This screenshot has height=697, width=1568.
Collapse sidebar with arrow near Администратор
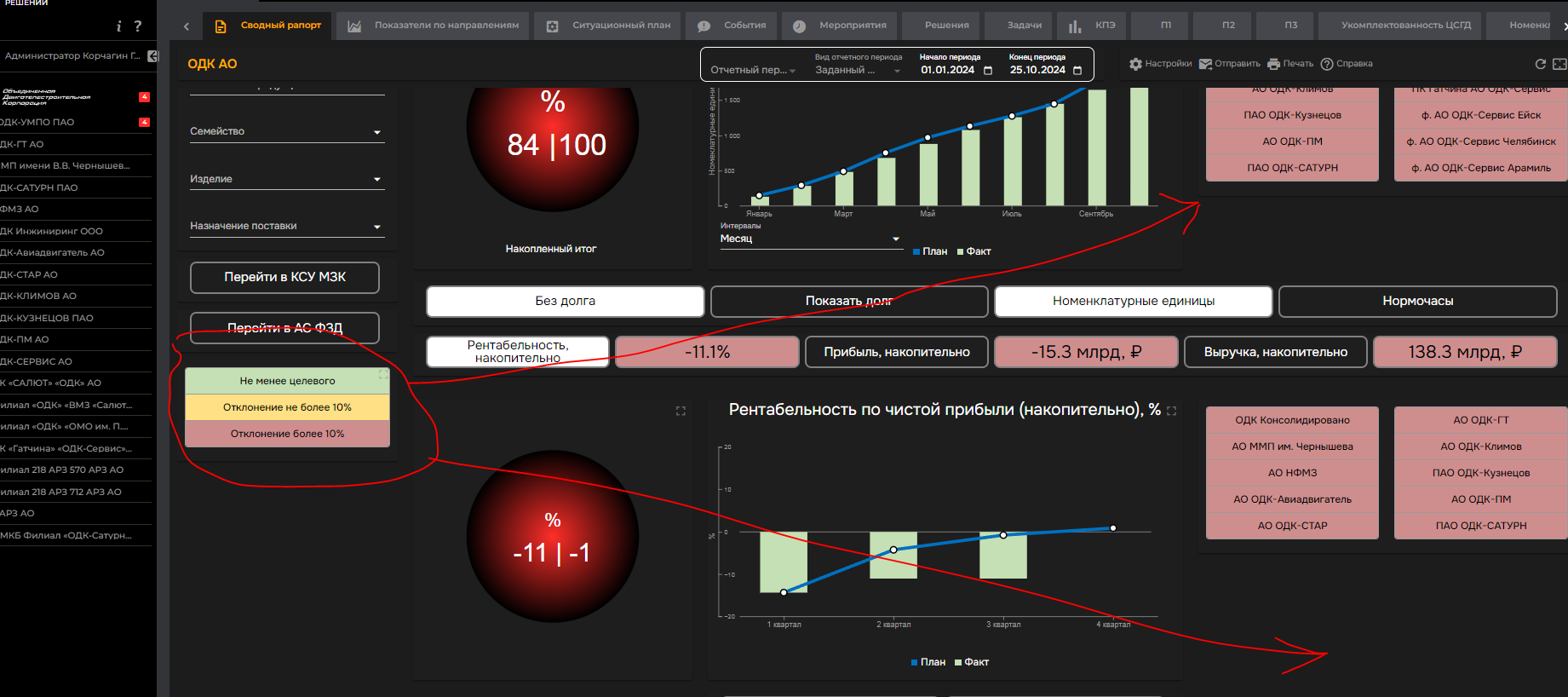tap(152, 56)
